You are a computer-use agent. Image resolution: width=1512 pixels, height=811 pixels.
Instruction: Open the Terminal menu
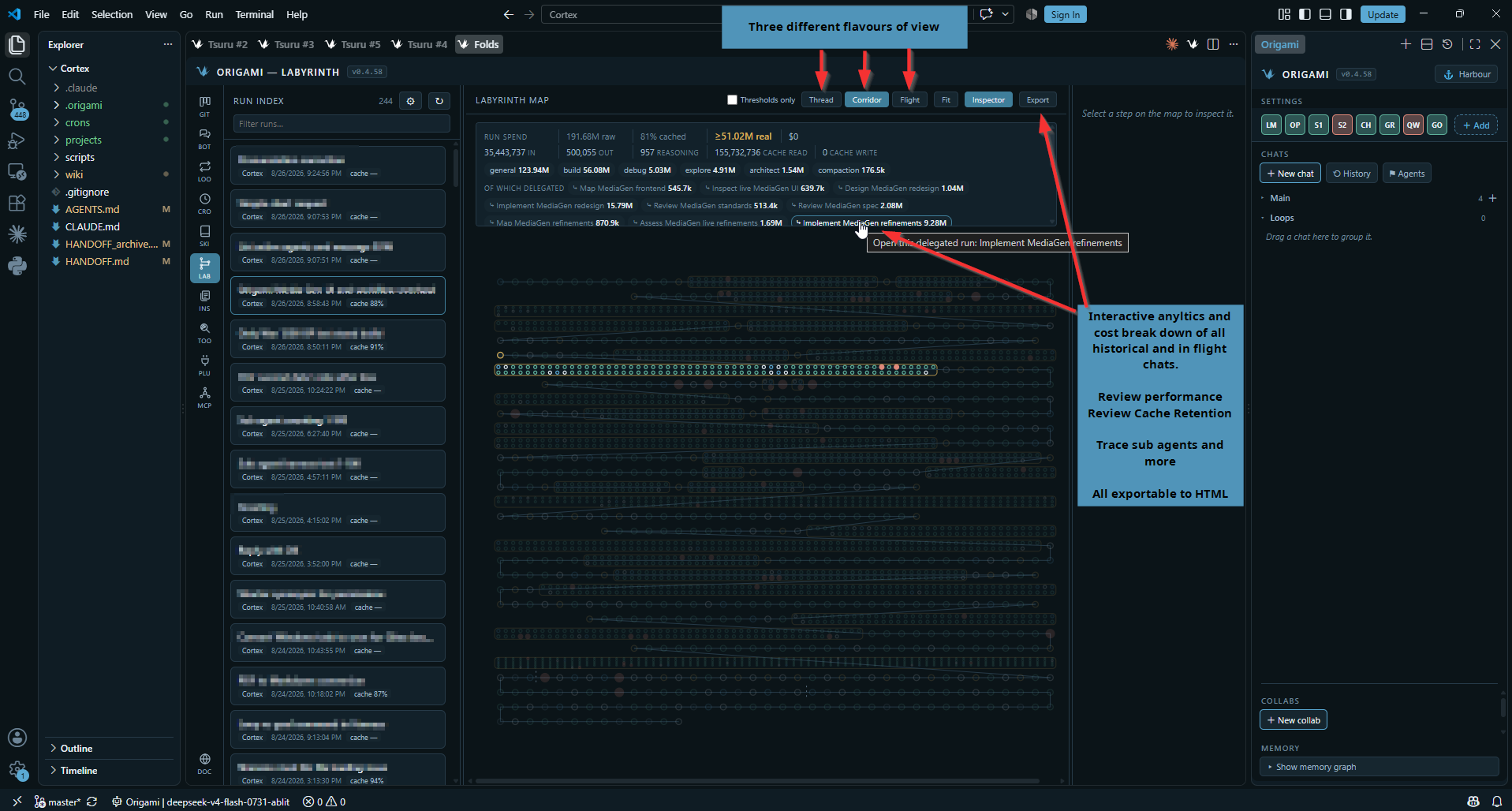[x=255, y=14]
